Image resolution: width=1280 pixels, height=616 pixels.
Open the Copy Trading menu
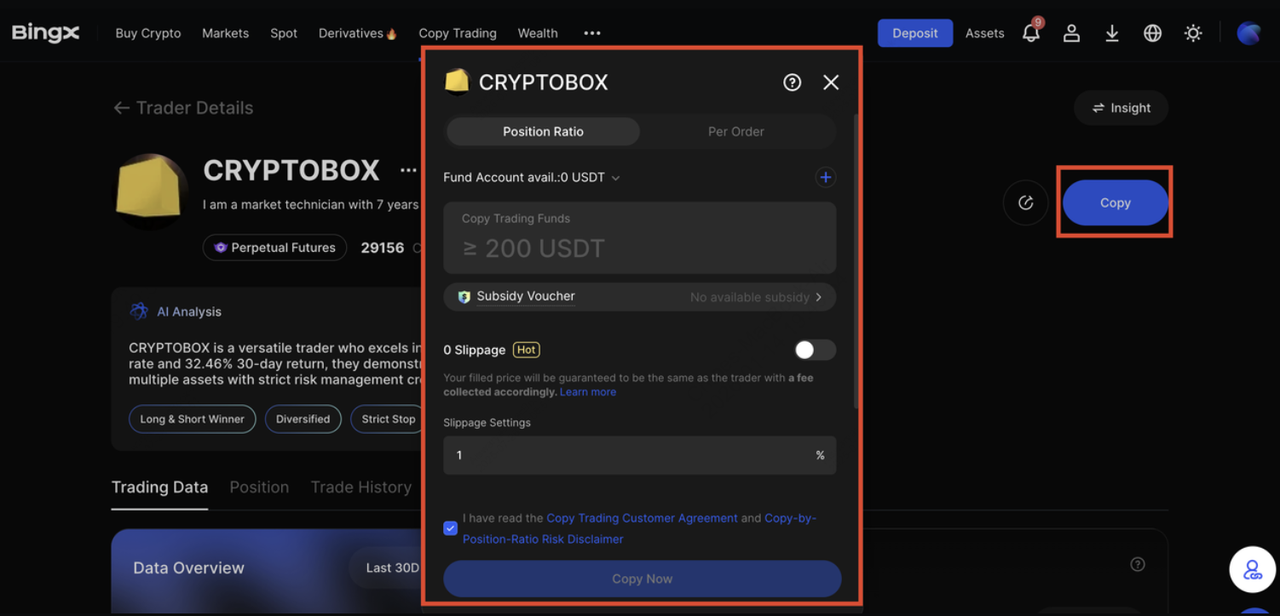click(x=457, y=33)
